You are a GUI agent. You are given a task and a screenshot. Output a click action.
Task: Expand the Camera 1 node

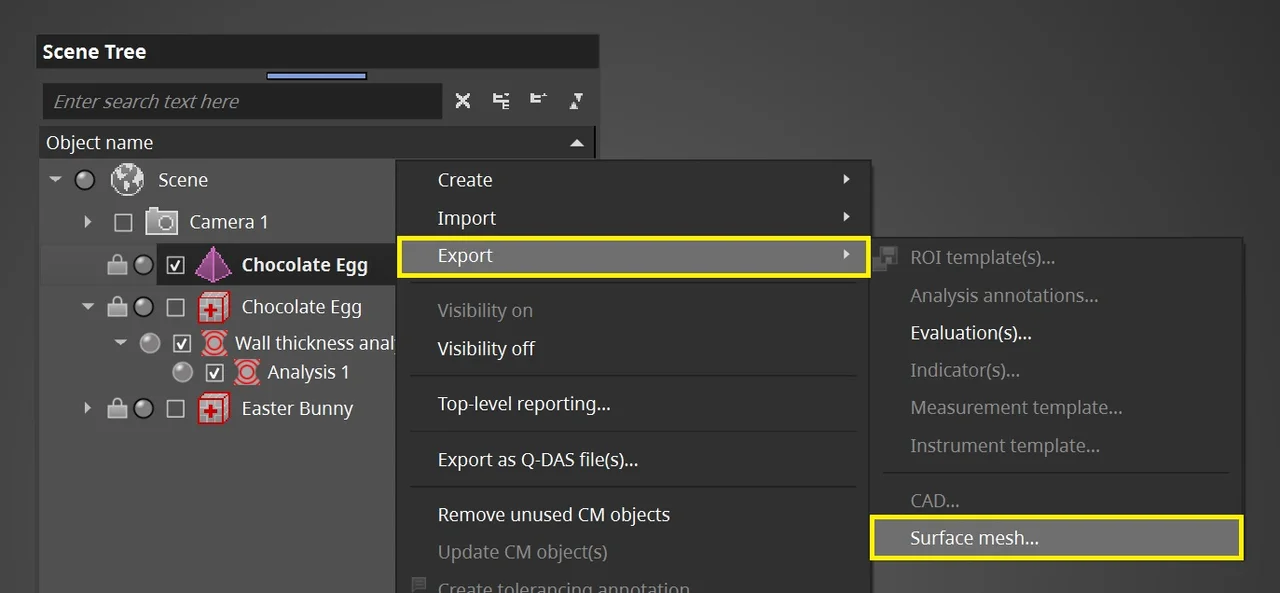[88, 222]
